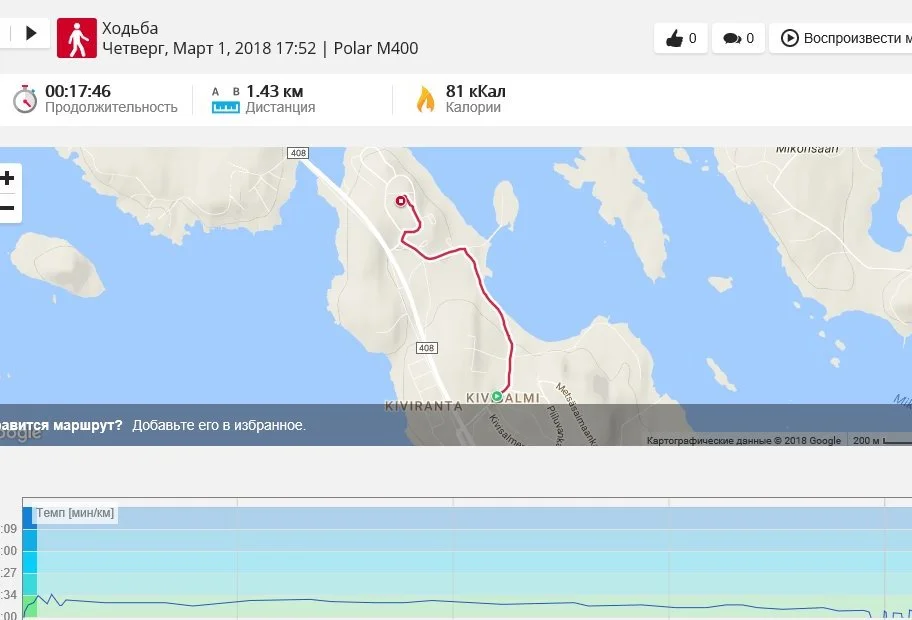Zoom out on the map

pyautogui.click(x=8, y=208)
